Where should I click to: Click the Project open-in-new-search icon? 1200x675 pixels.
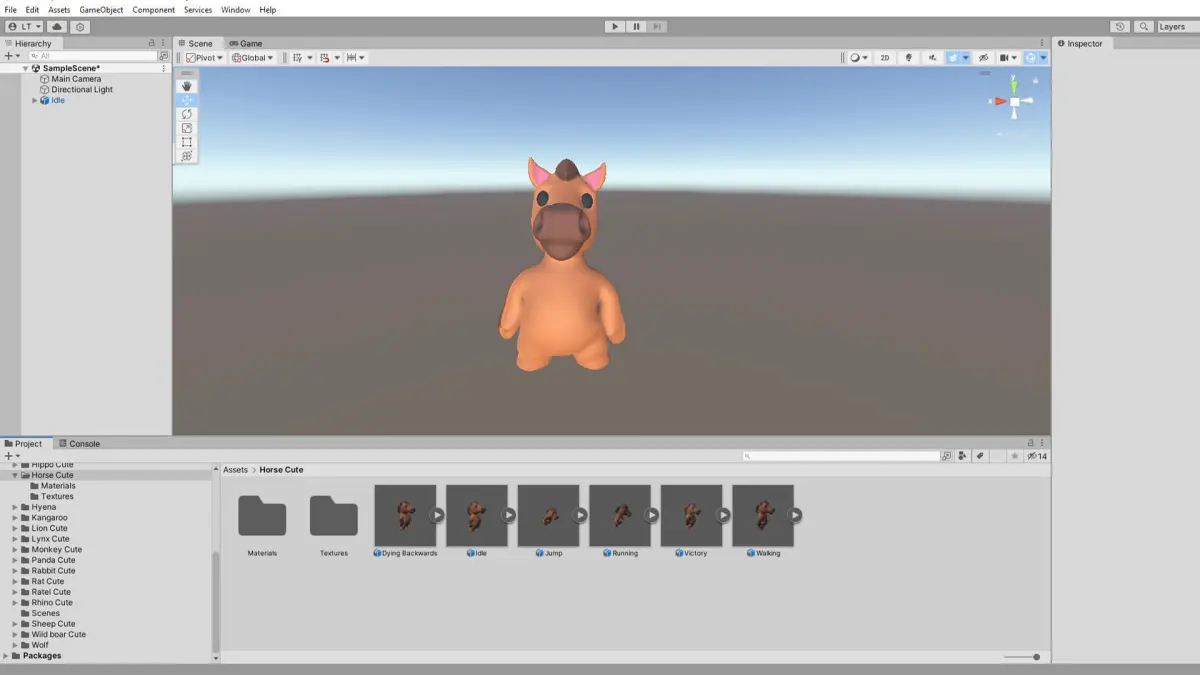click(x=947, y=456)
